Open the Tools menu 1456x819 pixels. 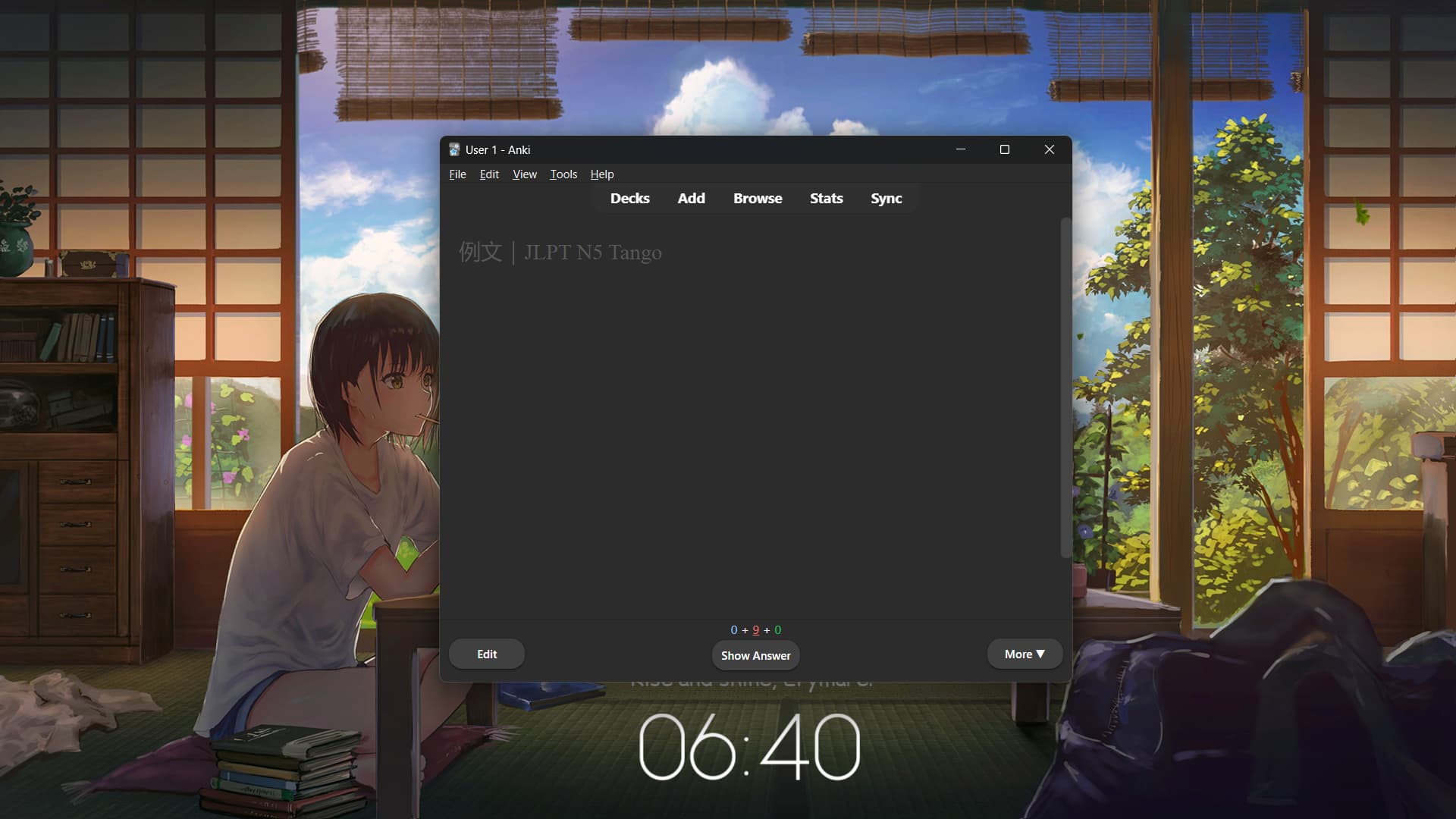[x=563, y=174]
